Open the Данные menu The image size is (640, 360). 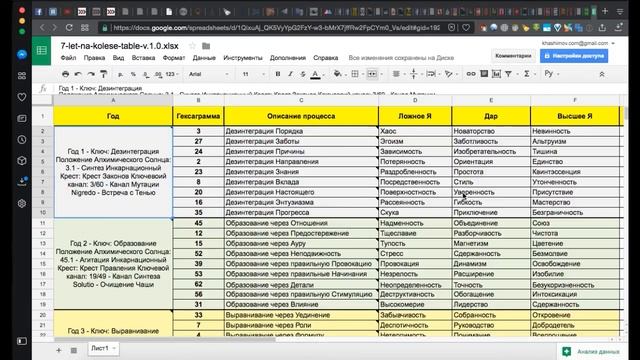coord(204,58)
